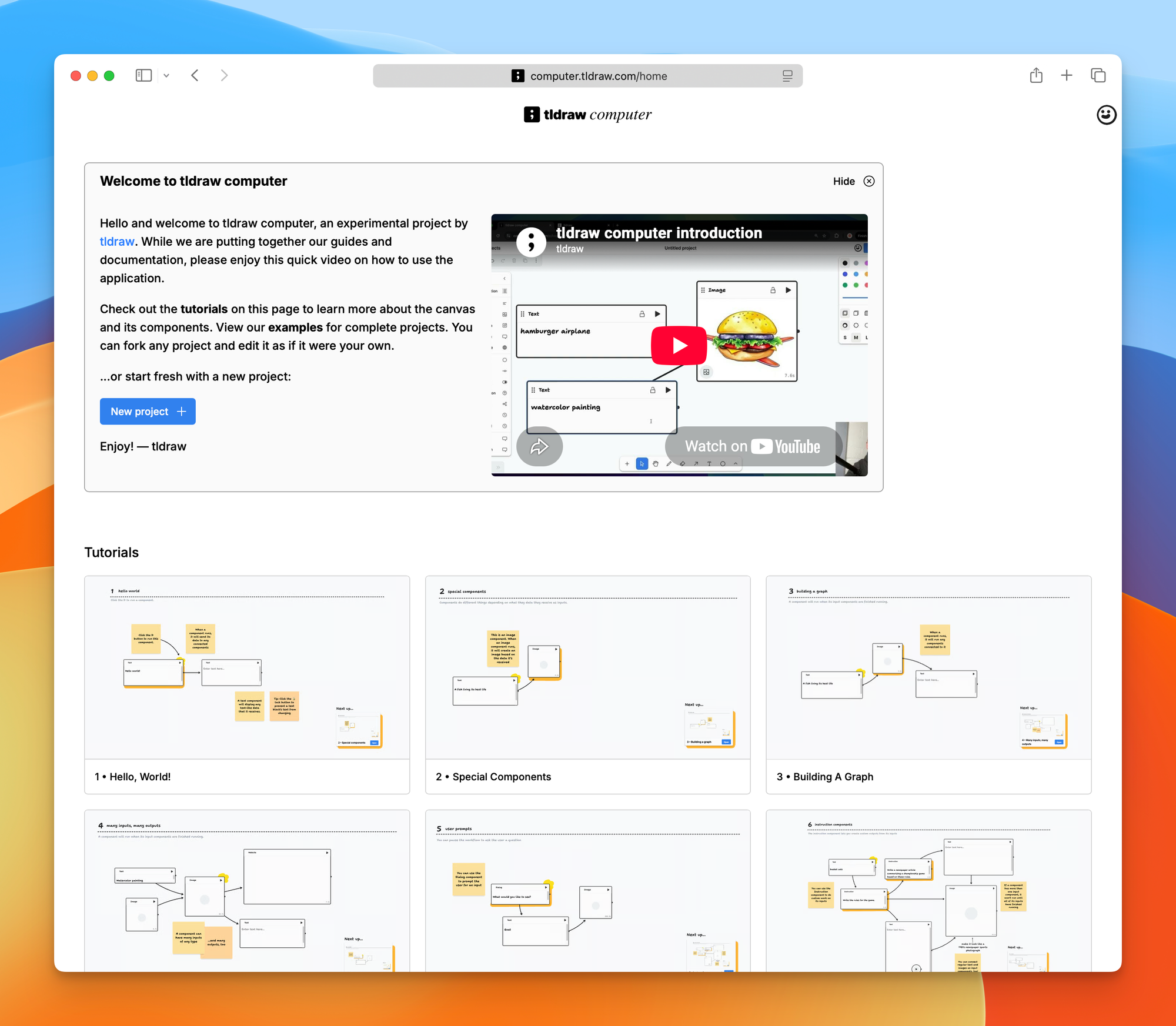Click the bold word 'examples'

(x=295, y=327)
